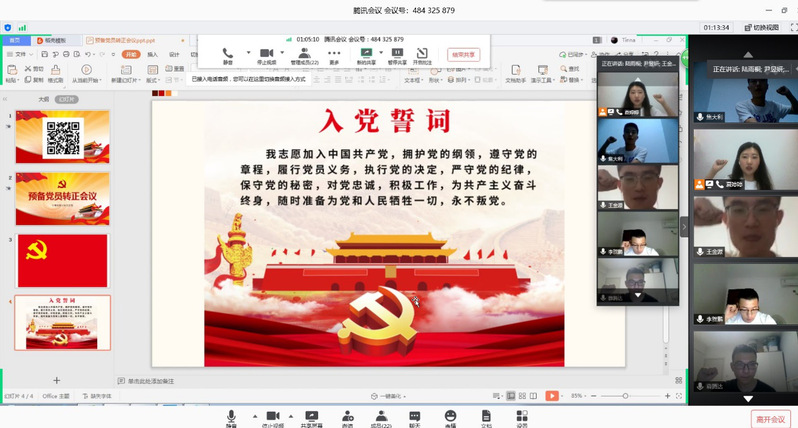Switch slide panel to Outline (大纲) view
The width and height of the screenshot is (798, 428).
(x=44, y=99)
